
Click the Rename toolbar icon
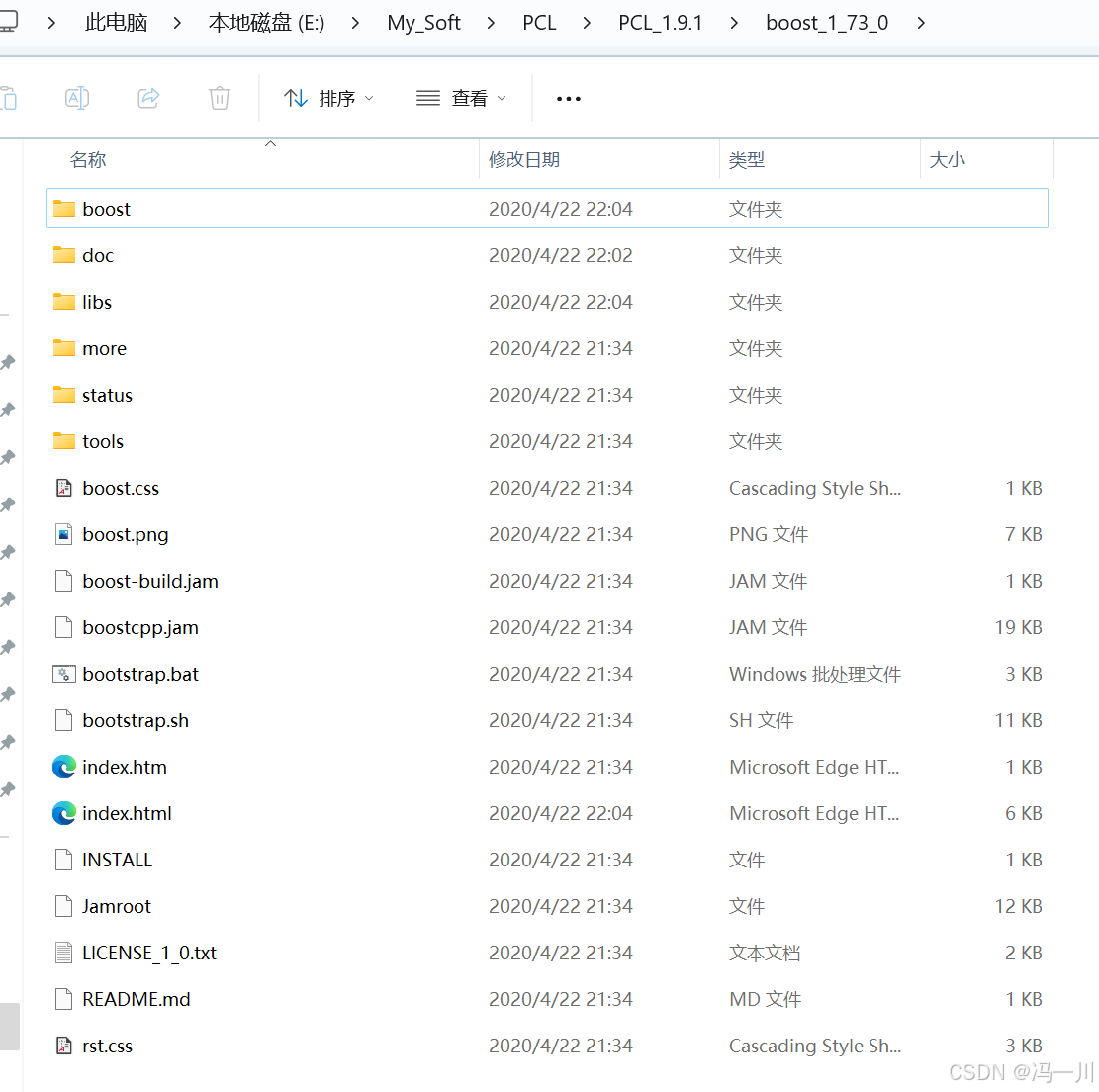[x=77, y=98]
